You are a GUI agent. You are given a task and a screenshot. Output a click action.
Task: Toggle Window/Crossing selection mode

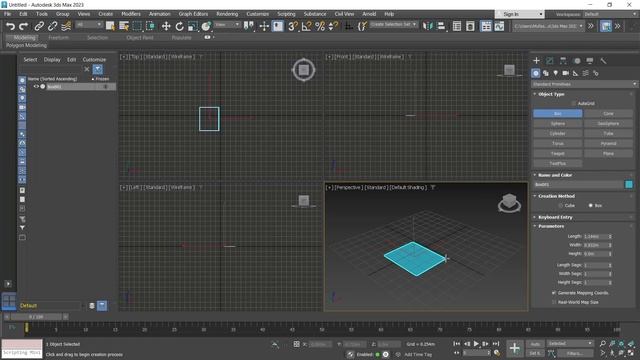point(151,27)
